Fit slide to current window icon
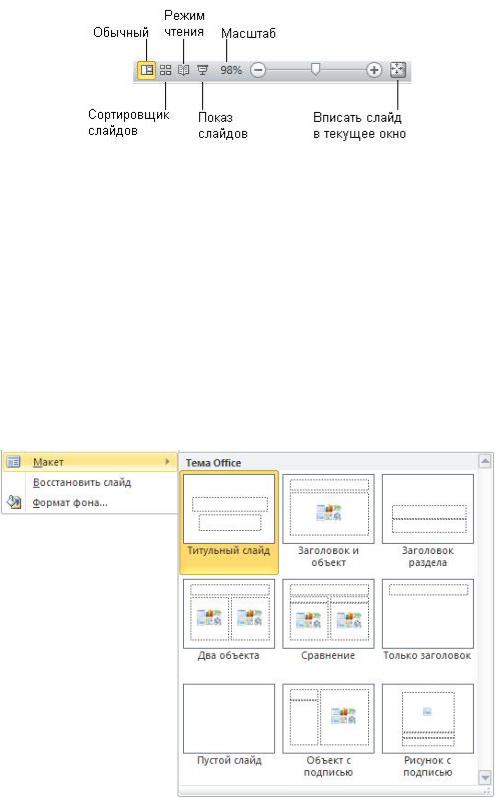The width and height of the screenshot is (495, 798). (397, 70)
